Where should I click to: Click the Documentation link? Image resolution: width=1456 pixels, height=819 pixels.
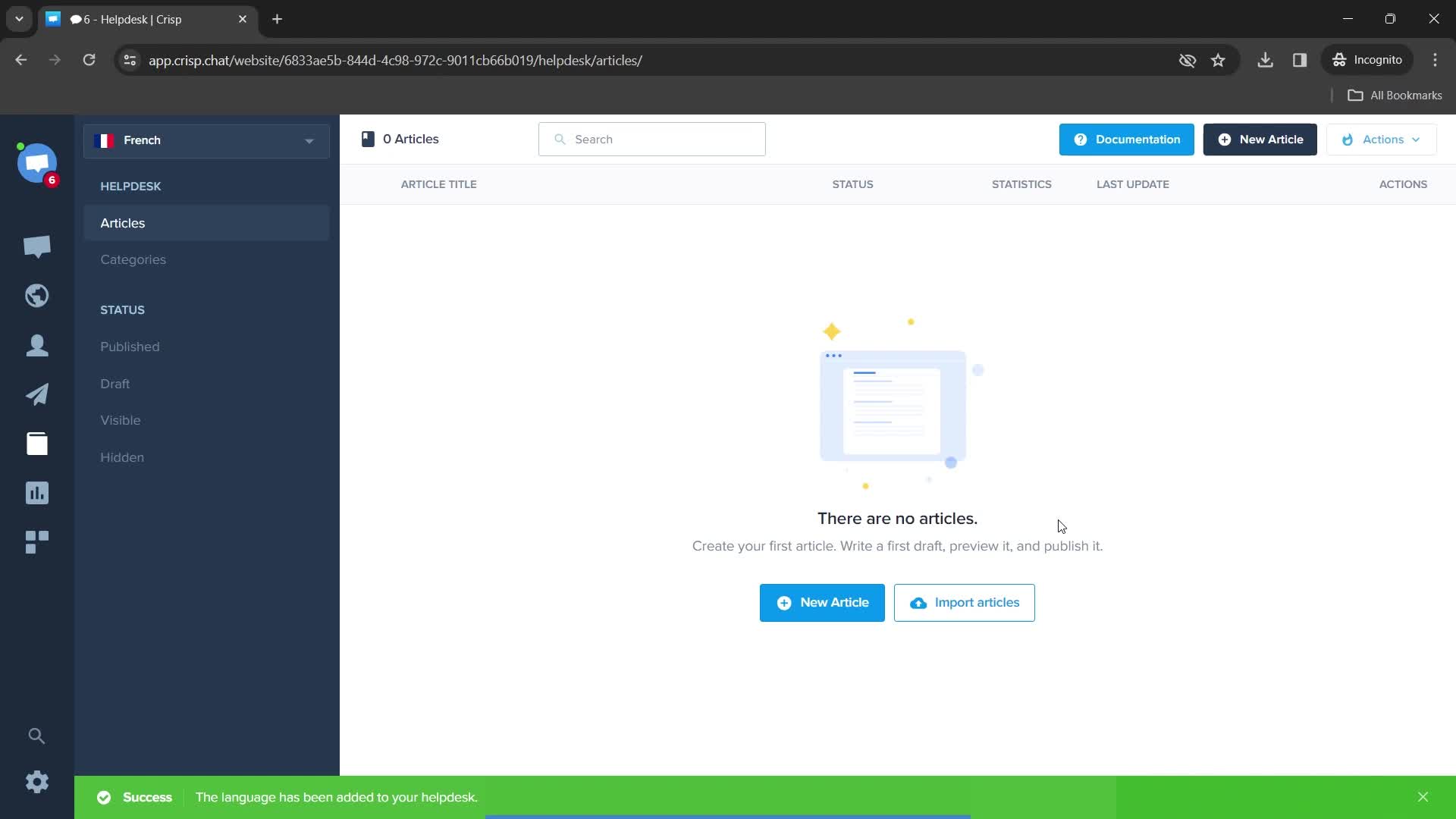click(1126, 139)
